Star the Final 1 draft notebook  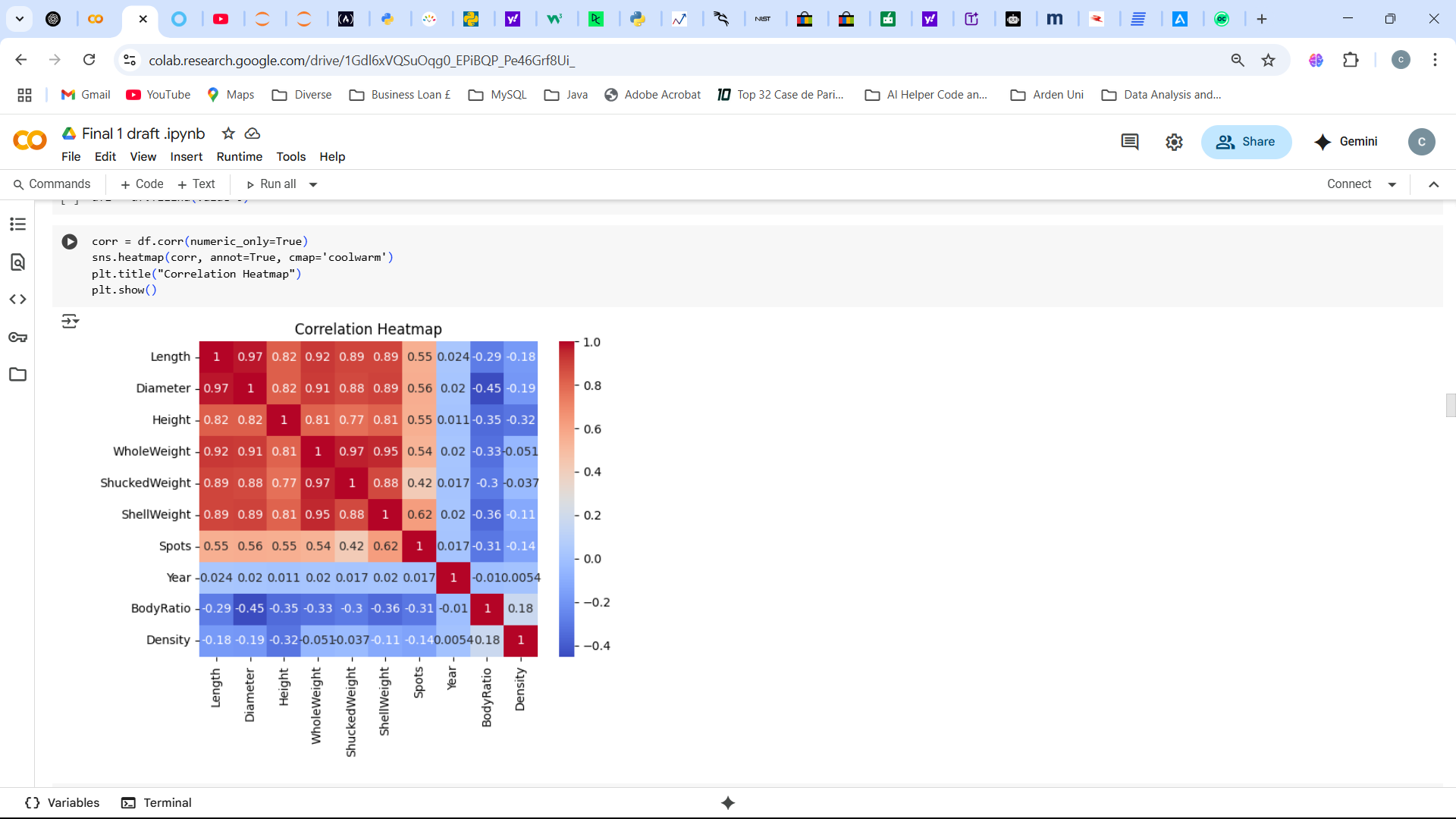[x=228, y=133]
